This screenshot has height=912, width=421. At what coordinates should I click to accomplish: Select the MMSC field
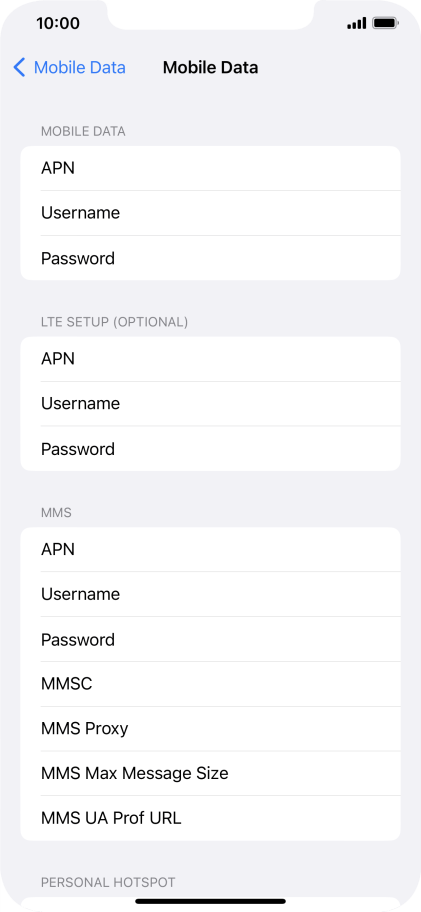[210, 684]
